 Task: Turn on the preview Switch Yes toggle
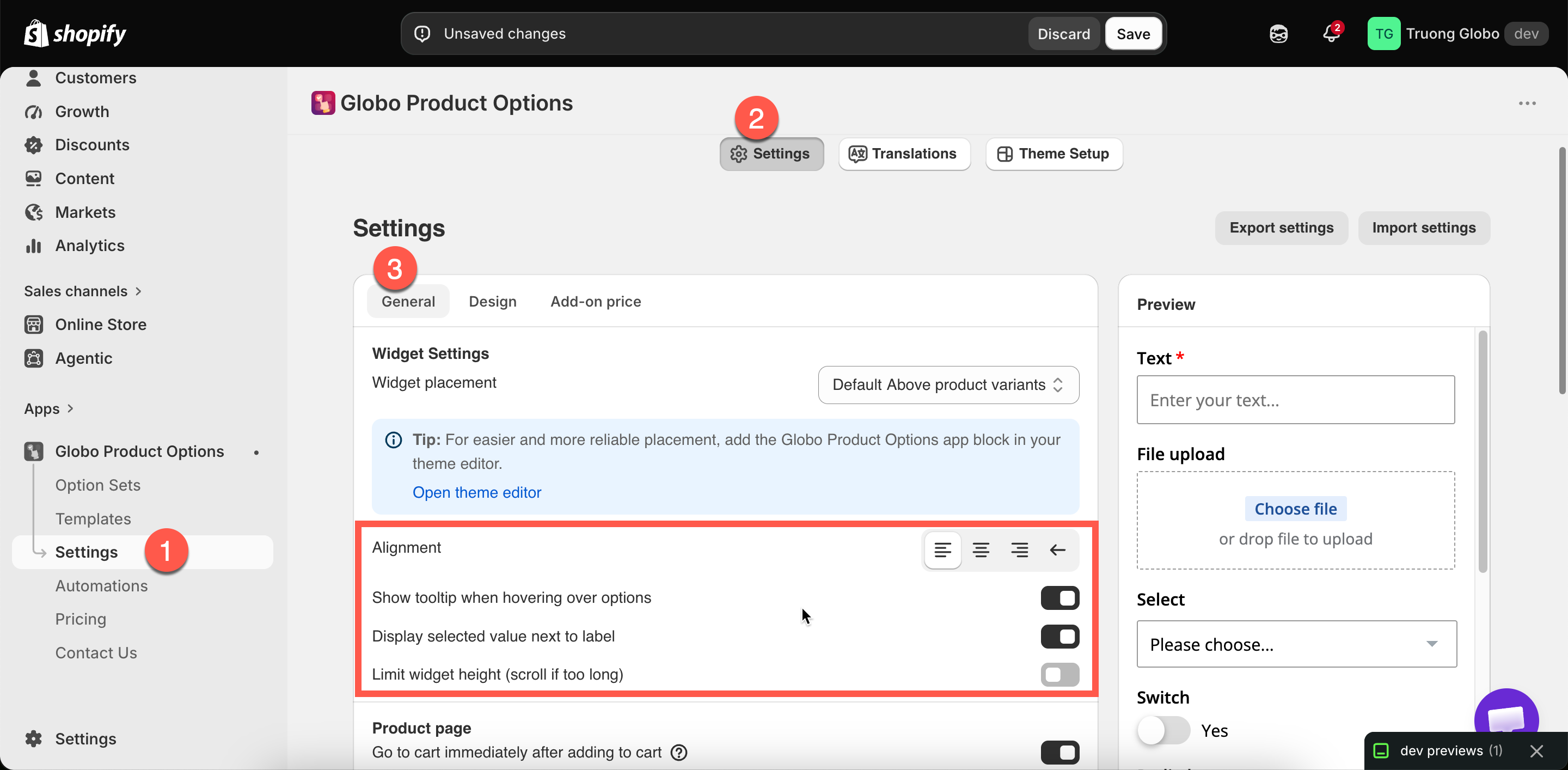click(1163, 730)
